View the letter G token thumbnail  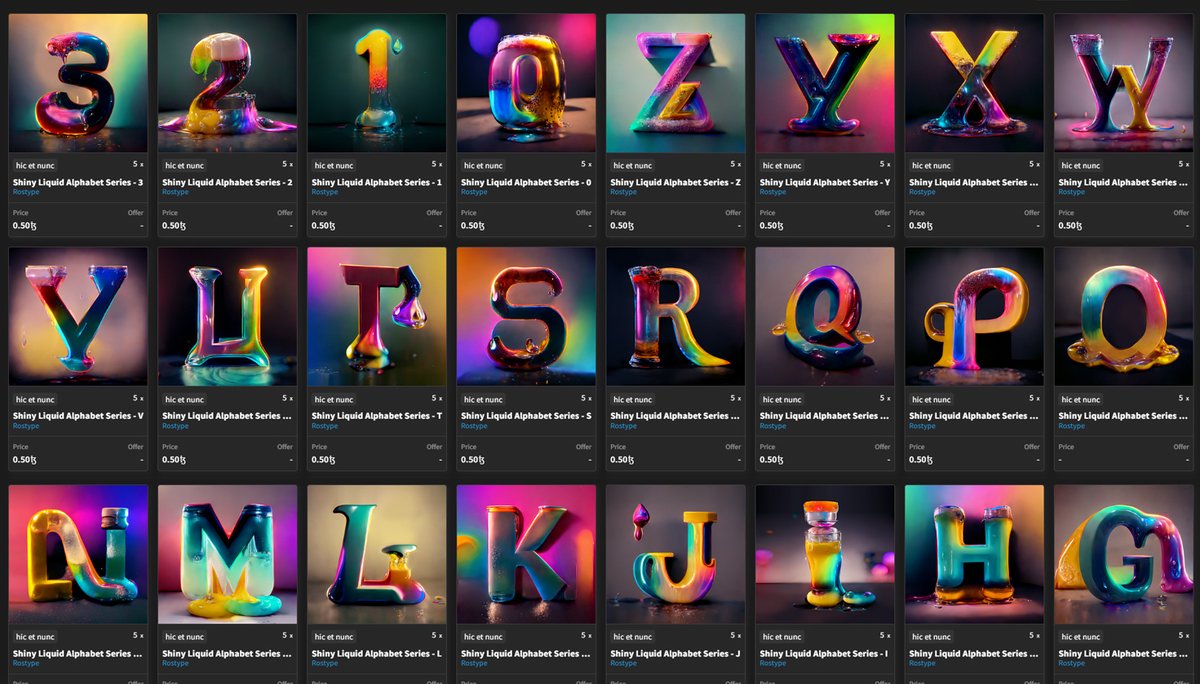pyautogui.click(x=1121, y=552)
